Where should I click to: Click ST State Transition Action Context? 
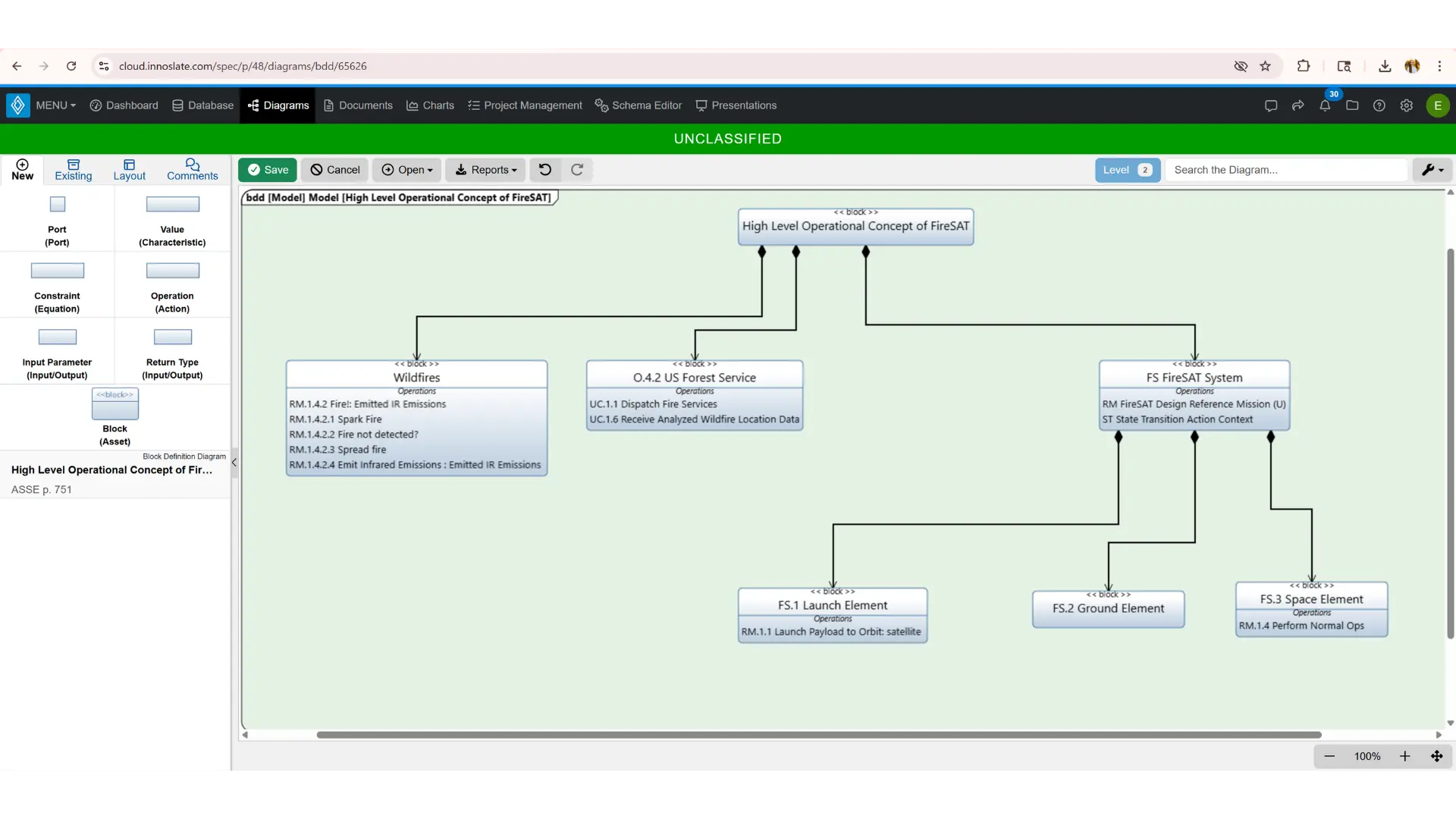click(x=1177, y=419)
